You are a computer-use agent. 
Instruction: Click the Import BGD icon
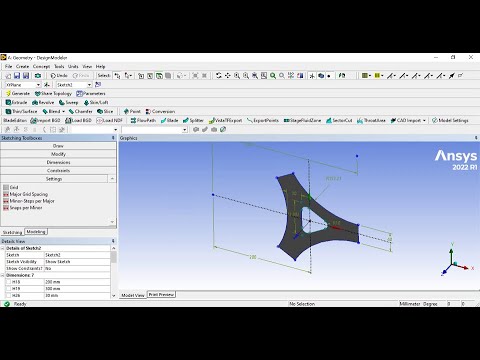pyautogui.click(x=33, y=120)
